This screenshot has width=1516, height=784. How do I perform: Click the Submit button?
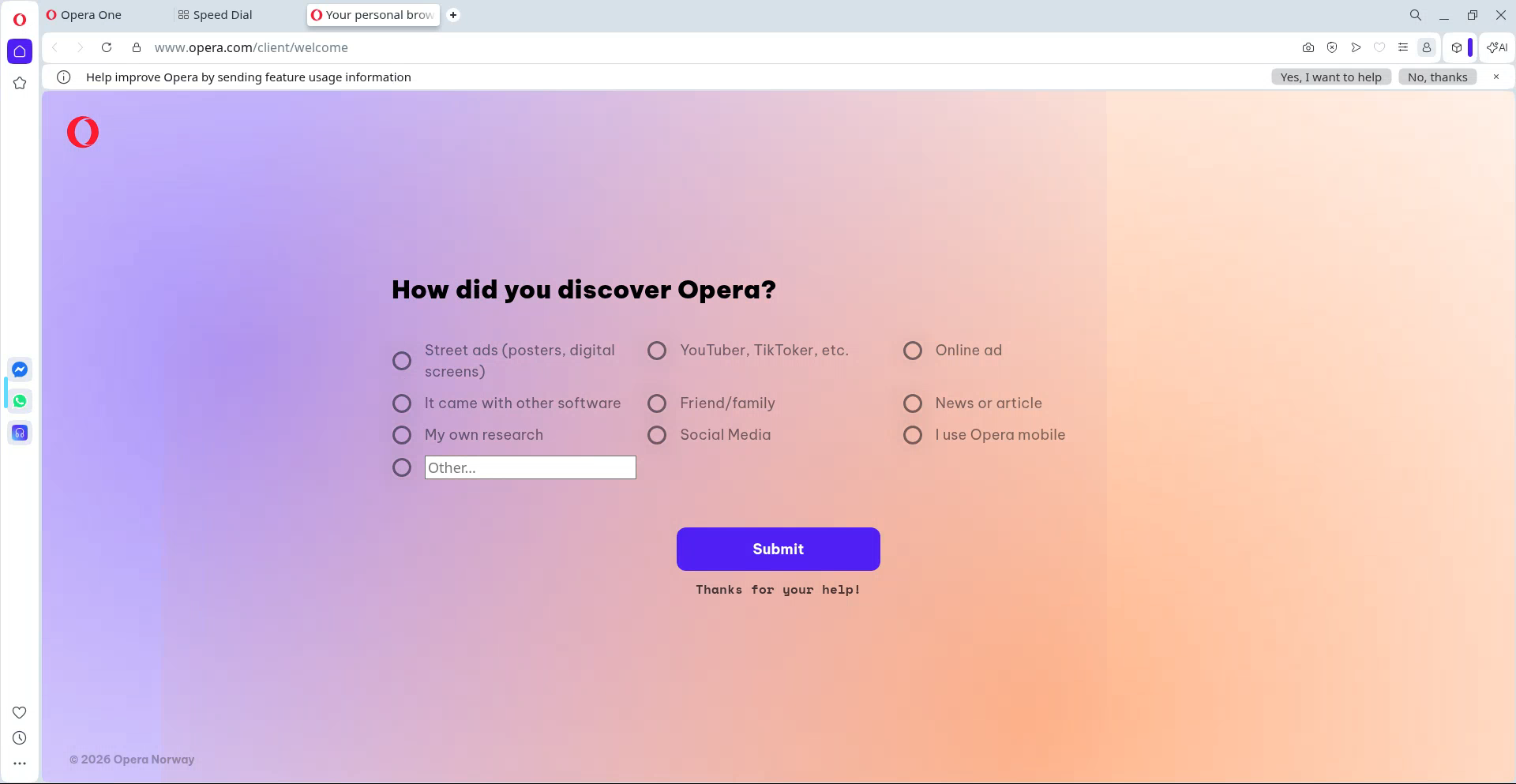(x=778, y=549)
